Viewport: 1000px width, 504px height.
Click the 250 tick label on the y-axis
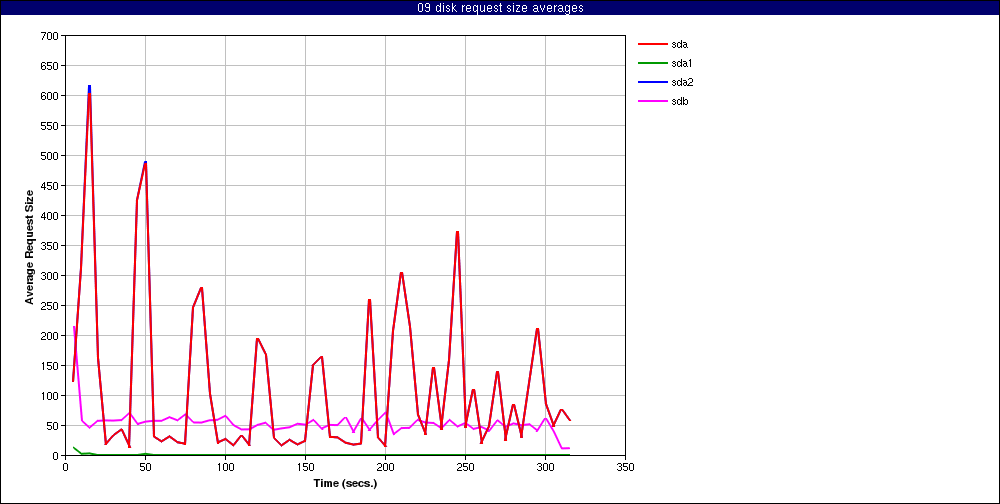point(49,306)
